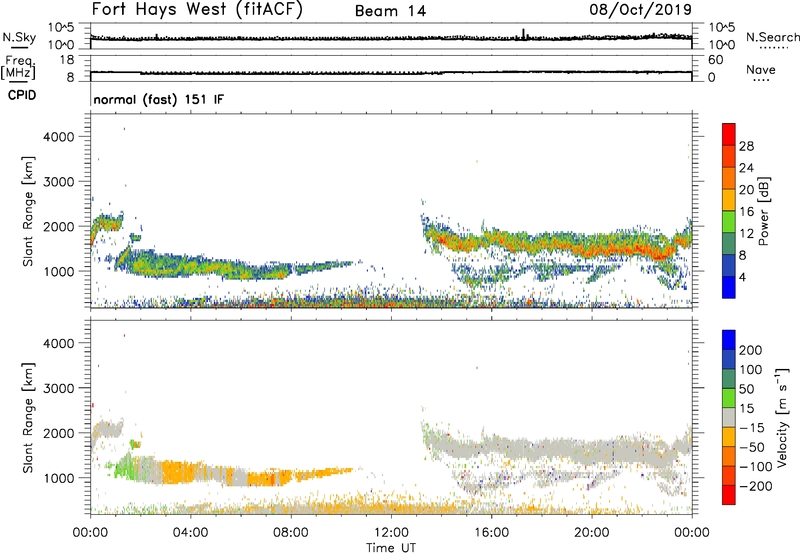
Task: Click 'normal (fast) 151 IF' text
Action: pos(158,99)
